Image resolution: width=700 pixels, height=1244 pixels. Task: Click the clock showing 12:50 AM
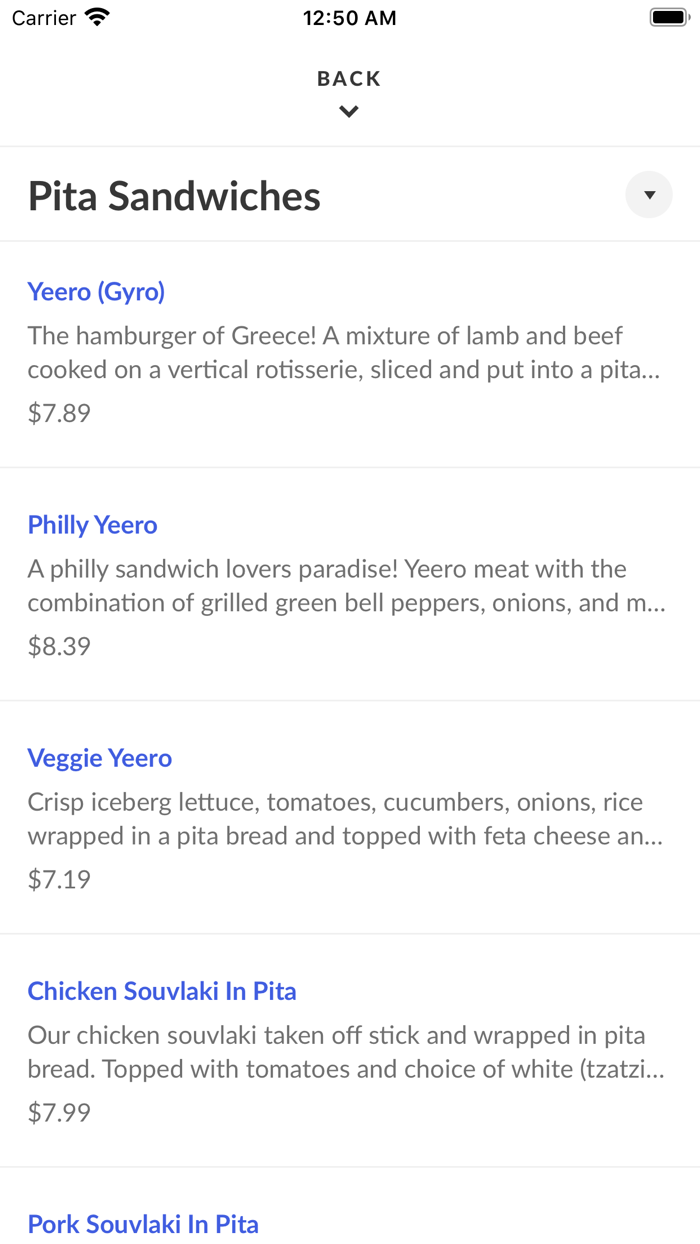[349, 16]
